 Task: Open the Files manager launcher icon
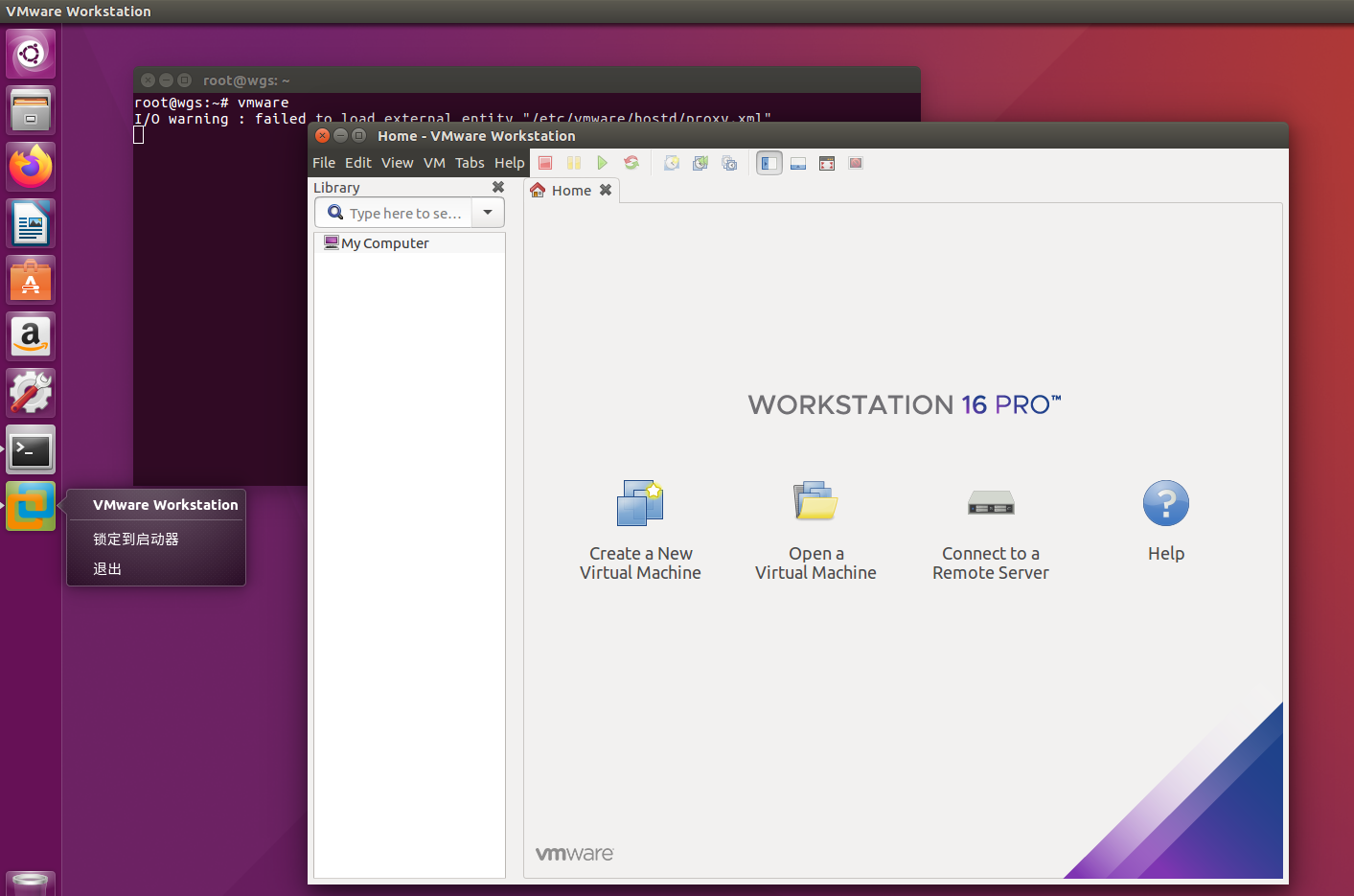click(x=31, y=110)
